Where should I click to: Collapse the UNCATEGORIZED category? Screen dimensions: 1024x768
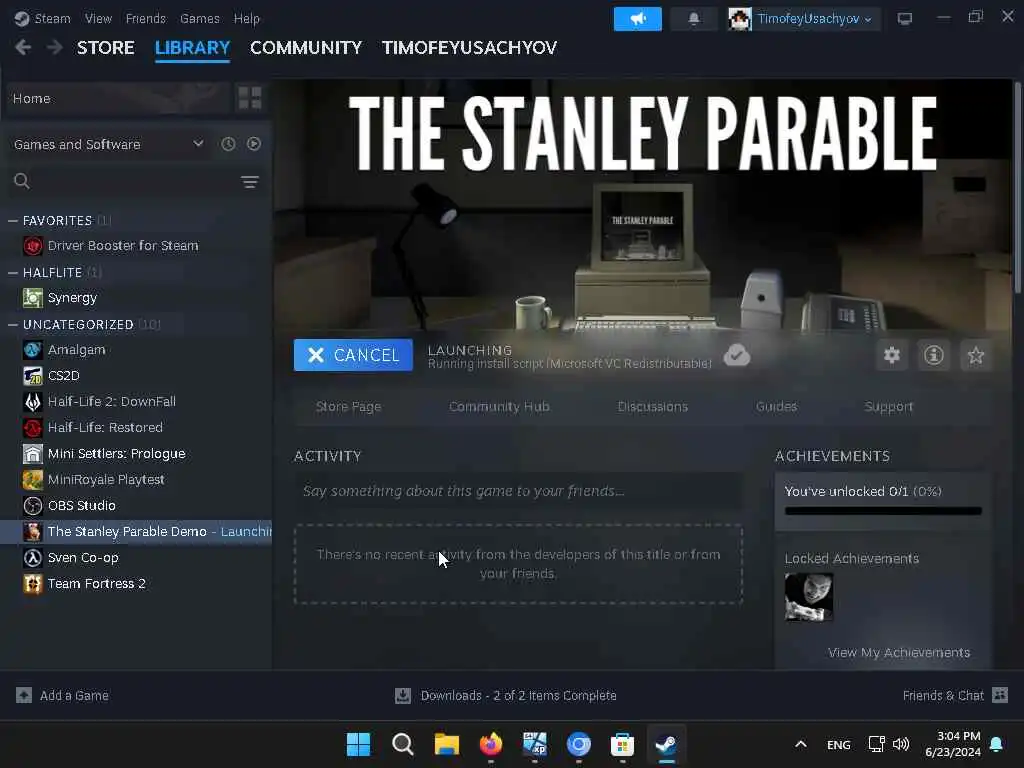(12, 325)
